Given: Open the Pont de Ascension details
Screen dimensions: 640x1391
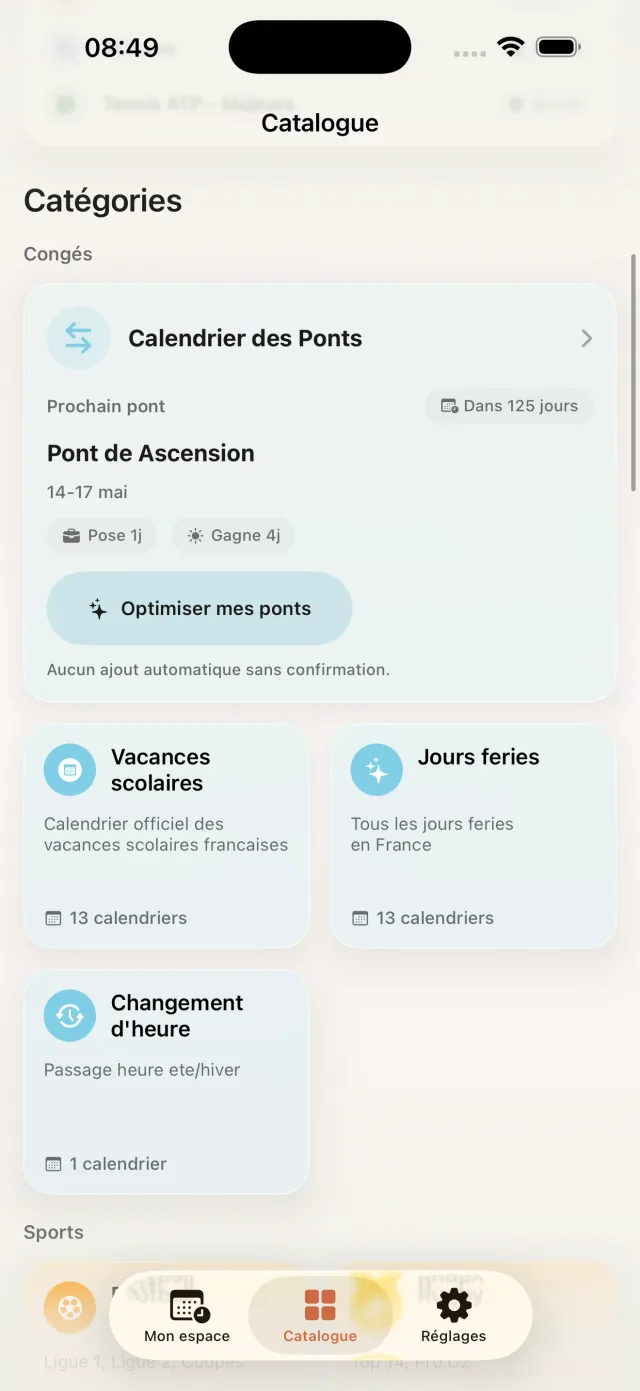Looking at the screenshot, I should 150,453.
